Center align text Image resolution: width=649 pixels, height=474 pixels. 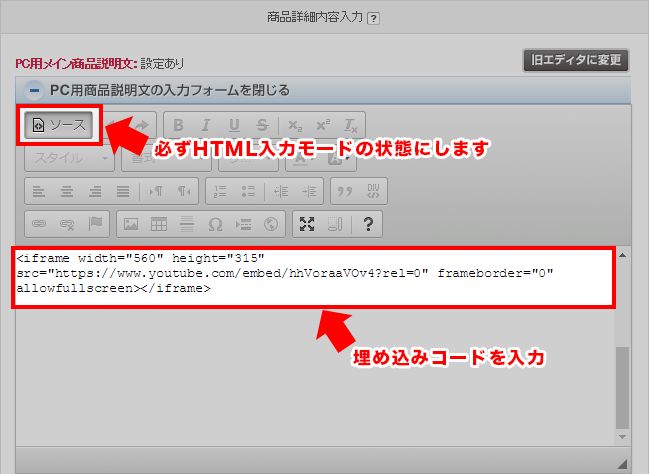coord(67,191)
